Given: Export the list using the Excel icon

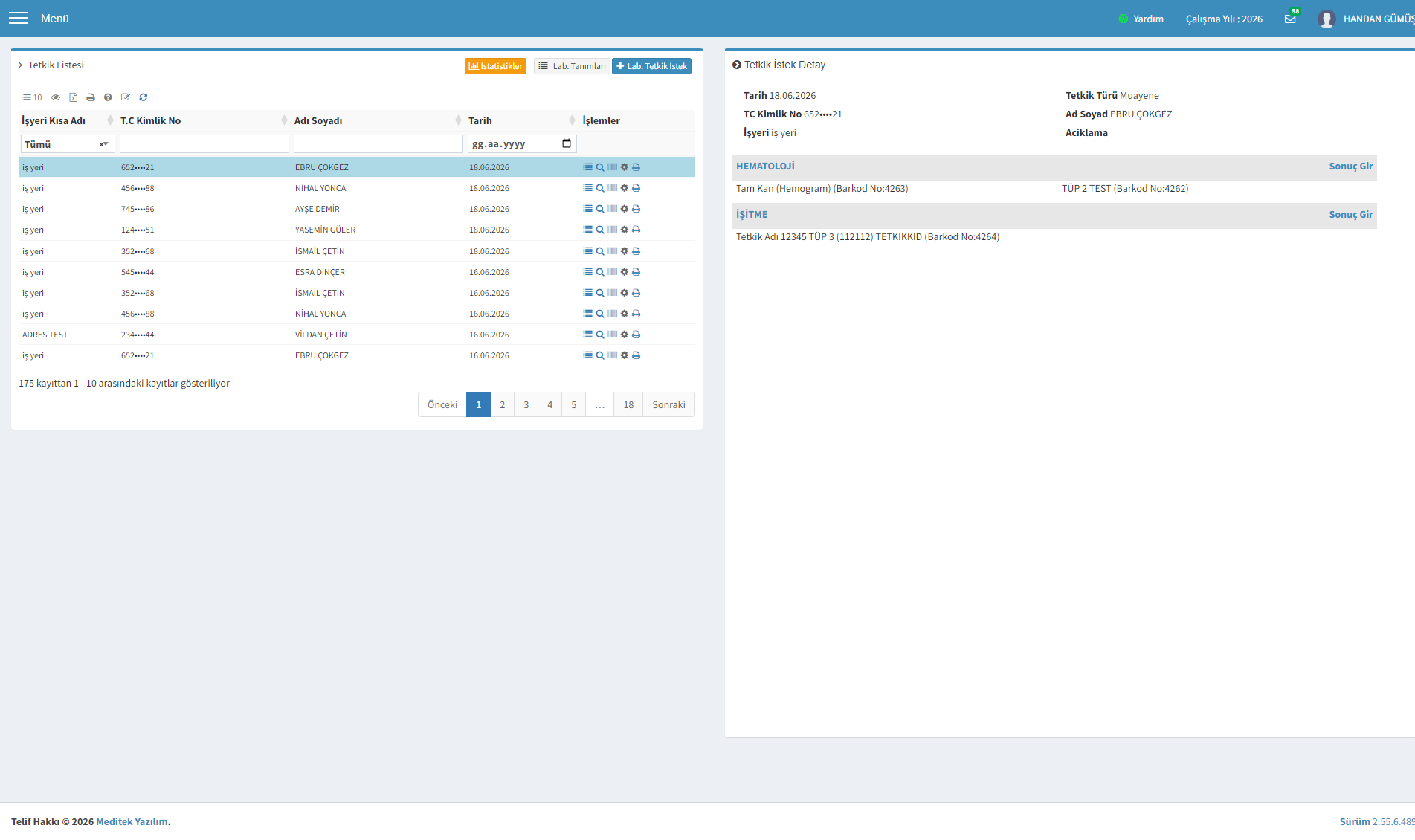Looking at the screenshot, I should 74,97.
